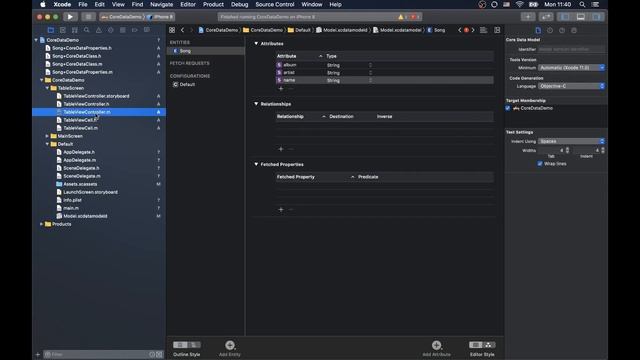Go back in editor history
640x360 pixels.
(x=182, y=30)
